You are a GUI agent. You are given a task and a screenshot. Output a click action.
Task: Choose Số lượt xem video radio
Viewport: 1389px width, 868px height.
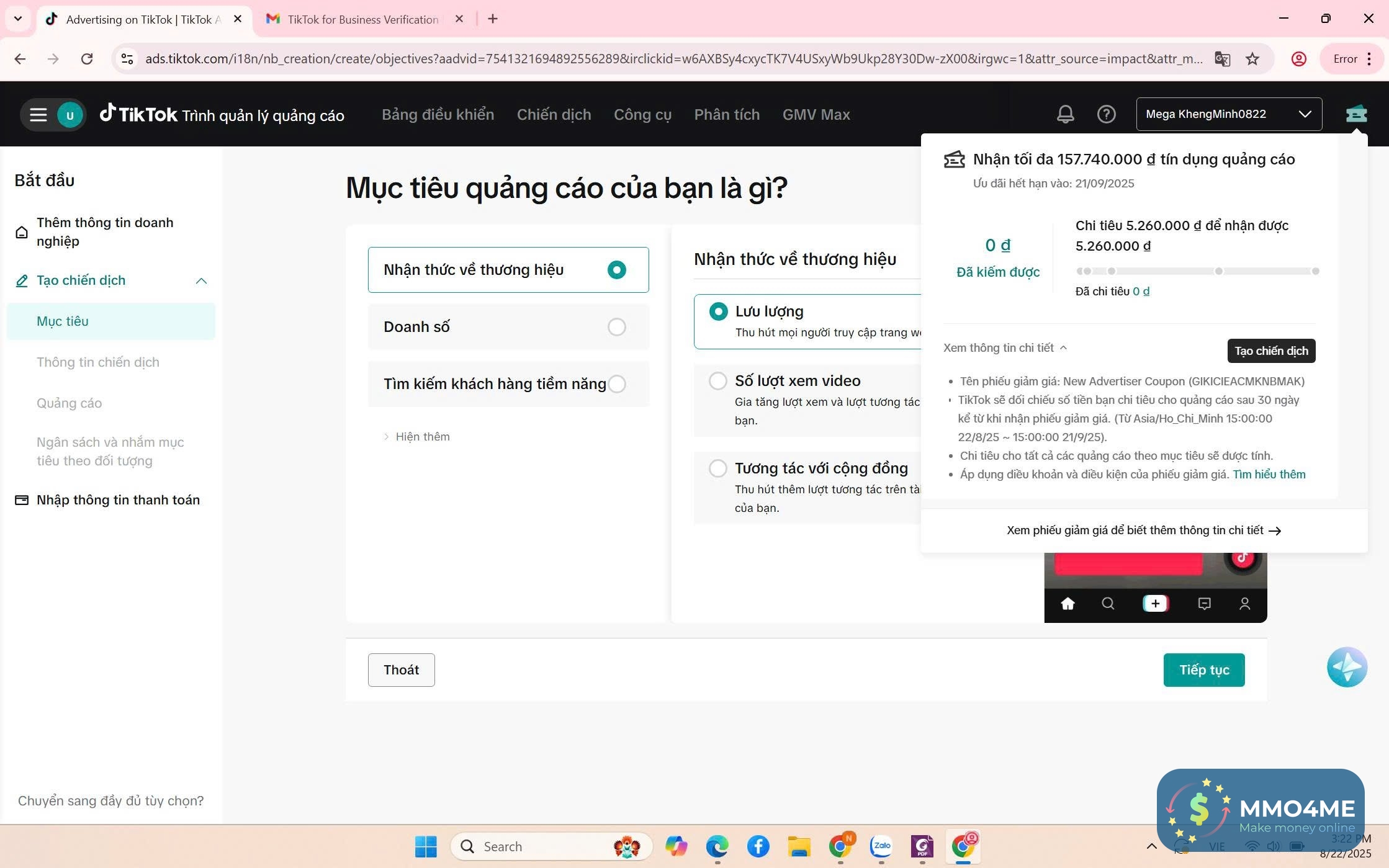(718, 381)
